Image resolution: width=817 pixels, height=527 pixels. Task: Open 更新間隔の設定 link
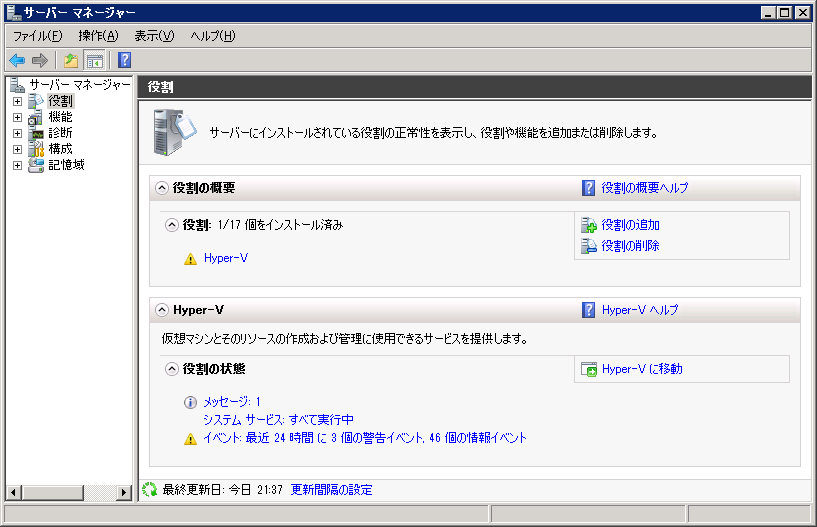[331, 490]
